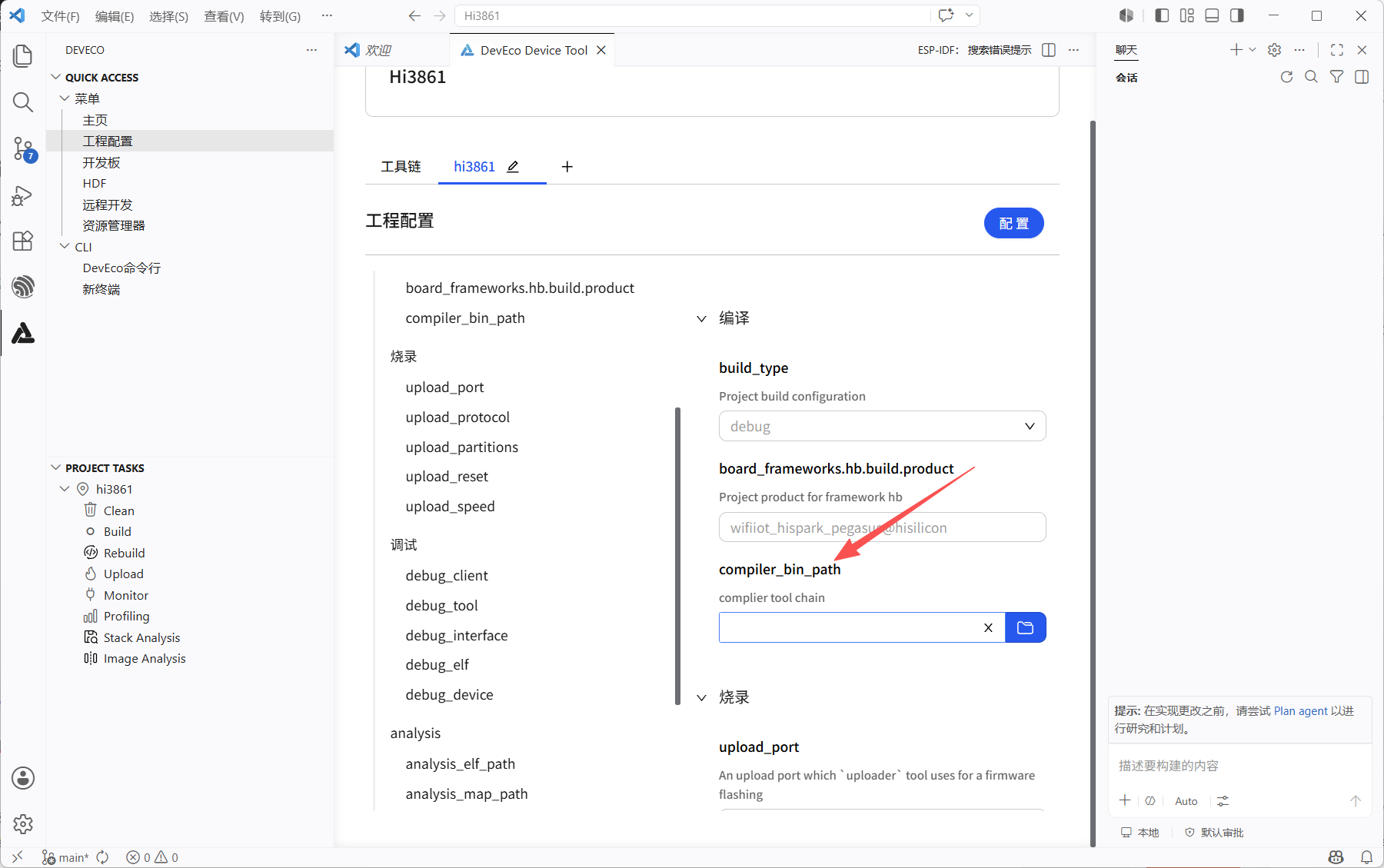This screenshot has height=868, width=1384.
Task: Switch to the 工具链 tab
Action: (x=401, y=167)
